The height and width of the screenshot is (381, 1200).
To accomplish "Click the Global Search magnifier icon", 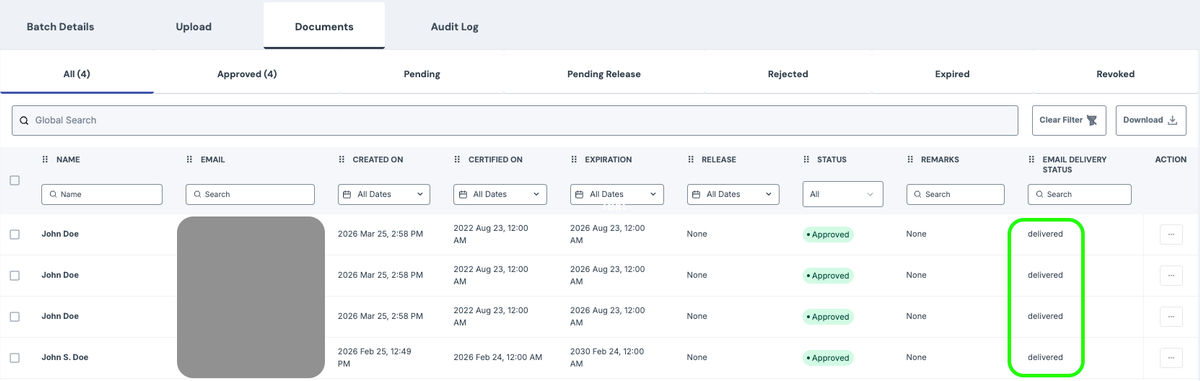I will pyautogui.click(x=24, y=120).
